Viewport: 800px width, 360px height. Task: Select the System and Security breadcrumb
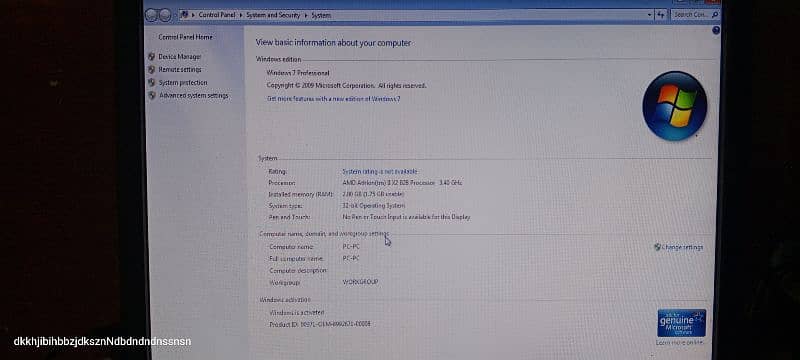coord(273,15)
